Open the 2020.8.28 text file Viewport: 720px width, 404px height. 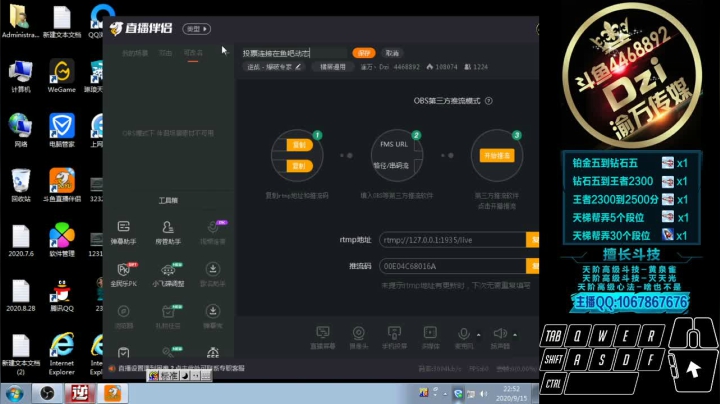(21, 295)
